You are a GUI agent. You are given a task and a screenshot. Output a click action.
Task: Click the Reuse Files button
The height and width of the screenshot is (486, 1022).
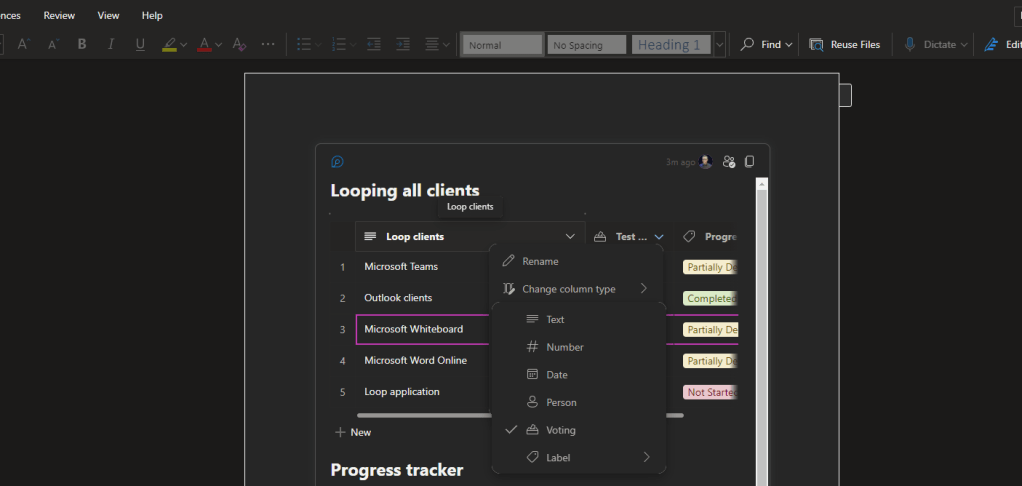pos(845,45)
